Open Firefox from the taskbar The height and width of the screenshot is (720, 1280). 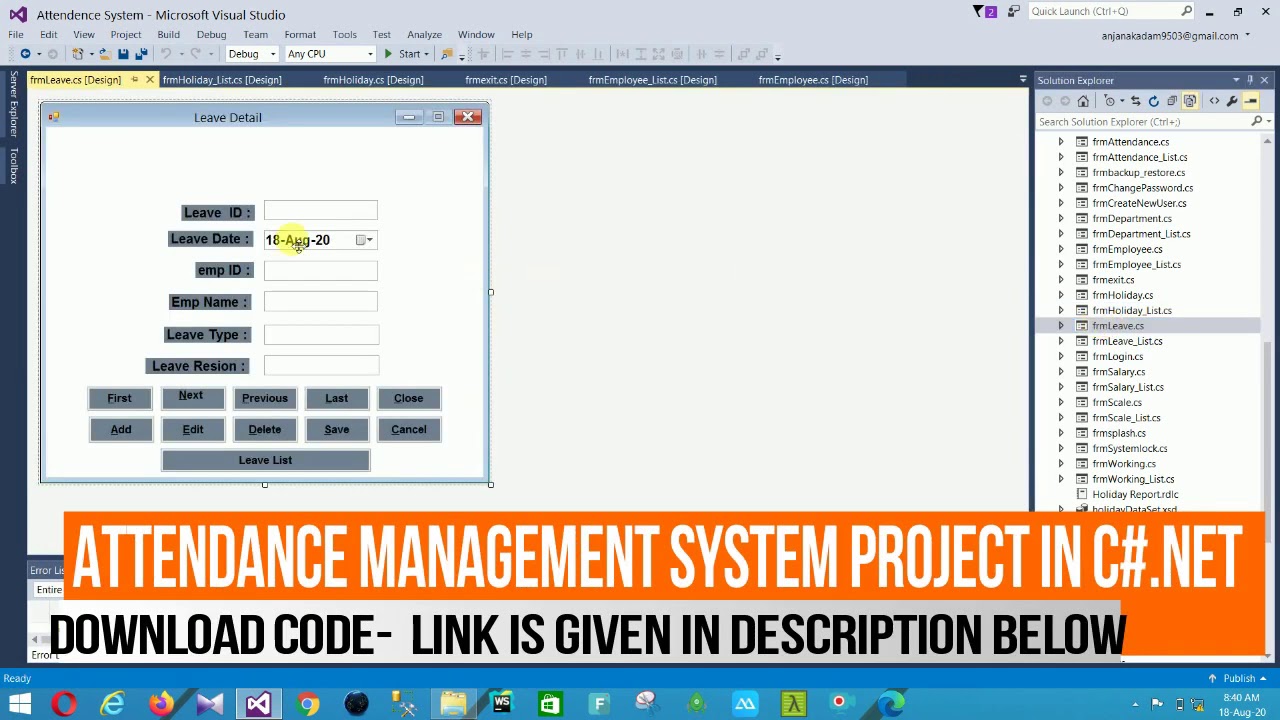(161, 704)
